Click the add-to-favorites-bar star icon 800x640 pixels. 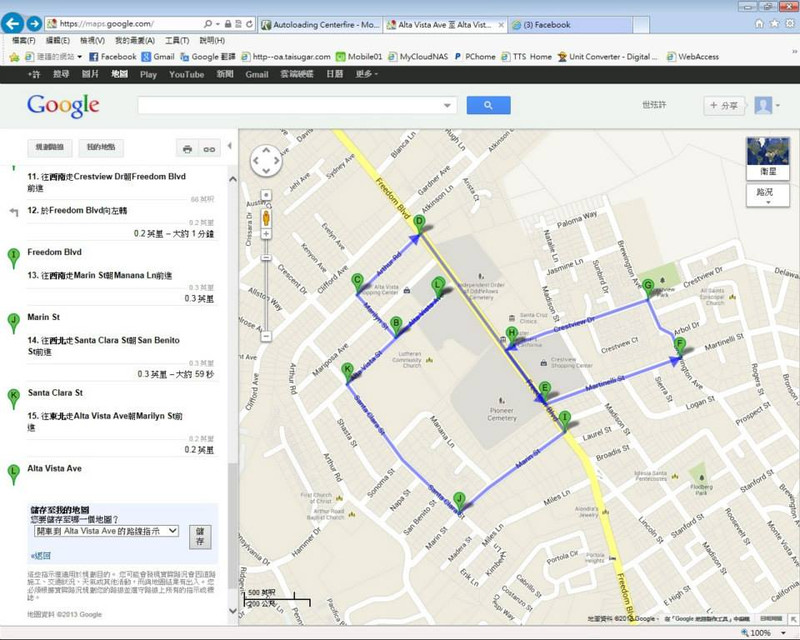click(14, 57)
